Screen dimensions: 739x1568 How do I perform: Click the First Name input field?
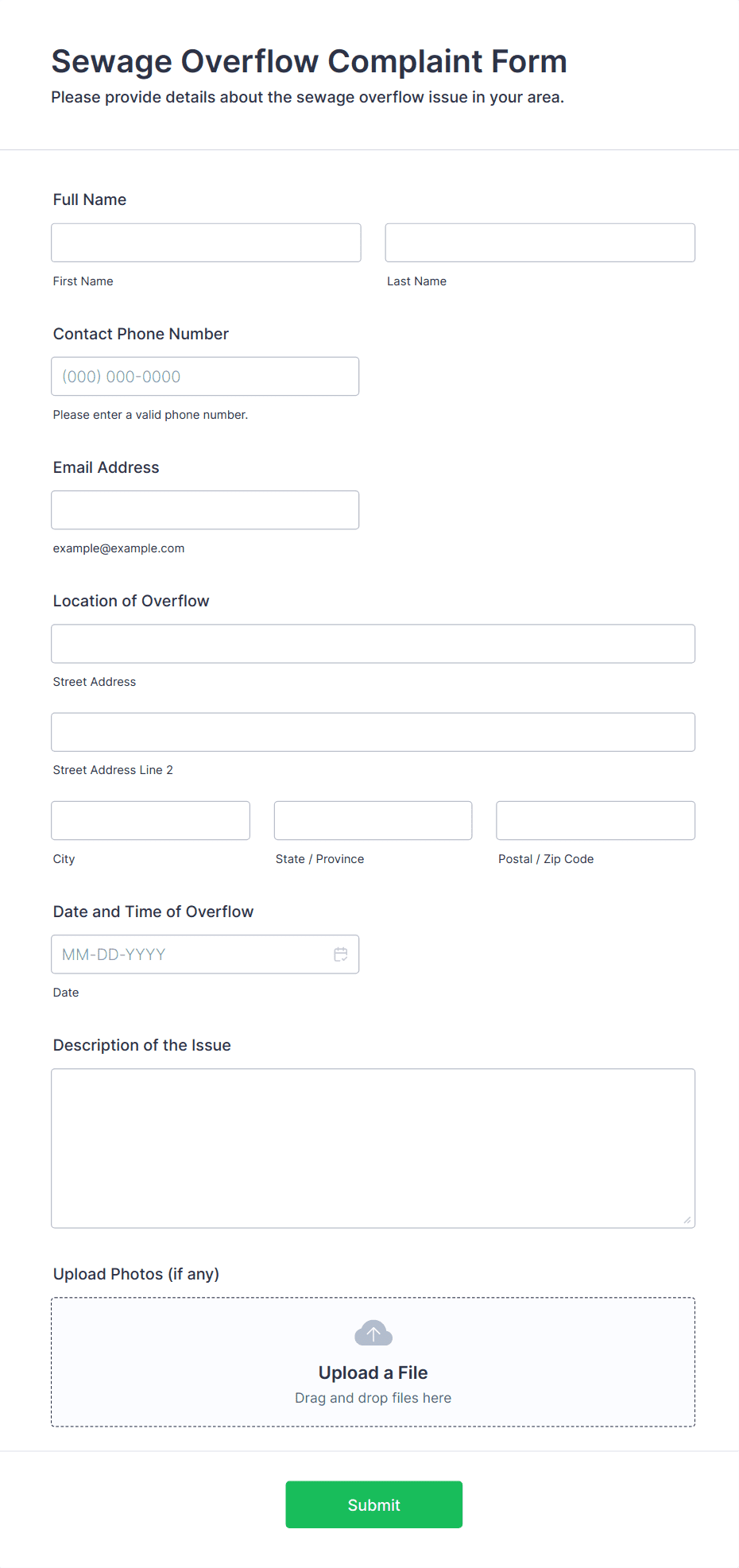point(206,242)
